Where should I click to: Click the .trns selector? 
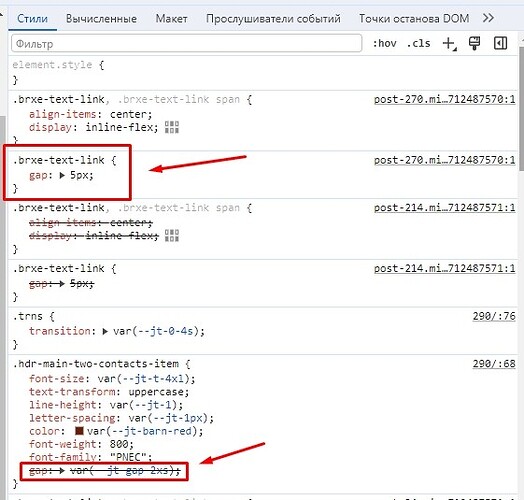[x=28, y=316]
